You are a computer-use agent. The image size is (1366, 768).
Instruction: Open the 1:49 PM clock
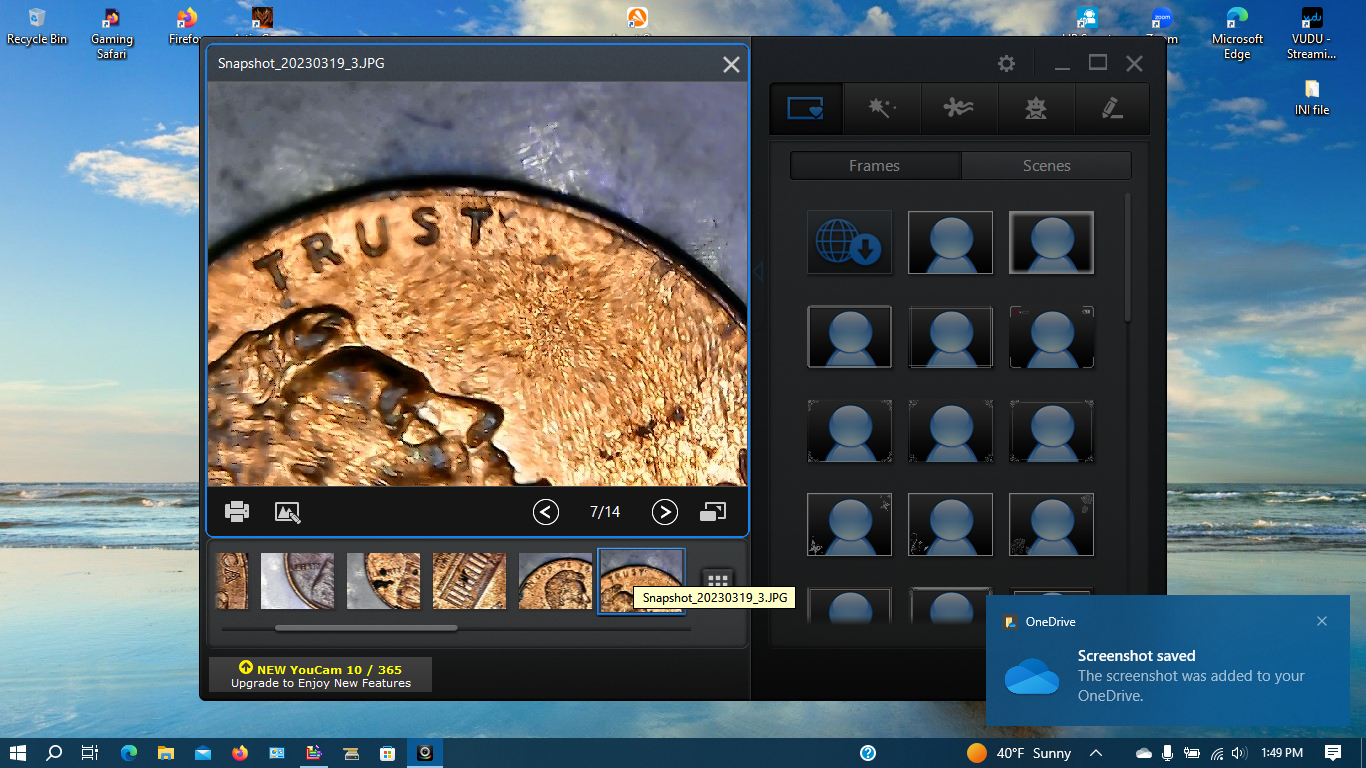point(1281,753)
